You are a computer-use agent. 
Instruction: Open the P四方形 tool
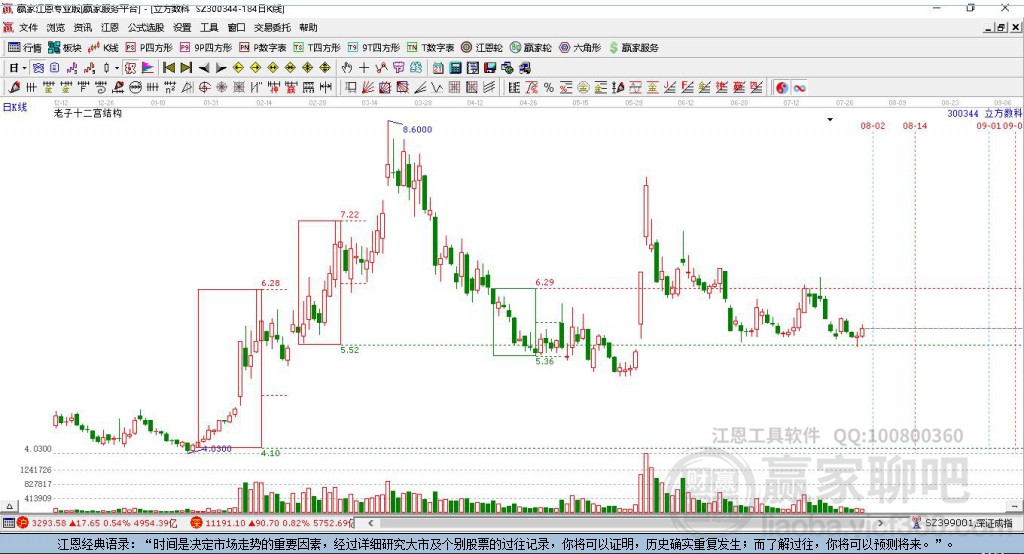click(x=149, y=48)
